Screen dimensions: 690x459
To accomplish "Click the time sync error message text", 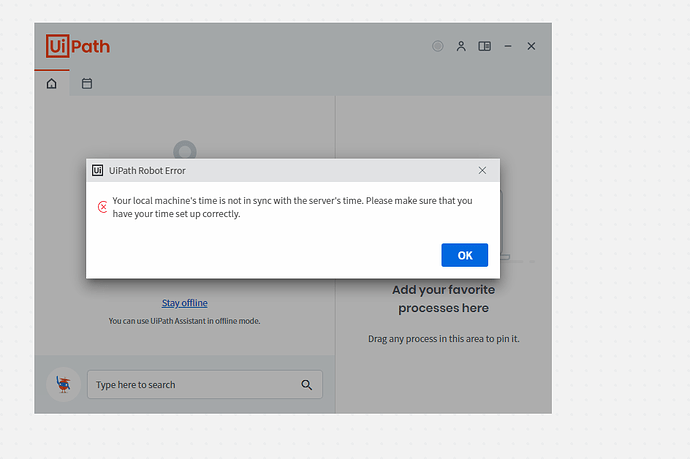I will click(292, 207).
